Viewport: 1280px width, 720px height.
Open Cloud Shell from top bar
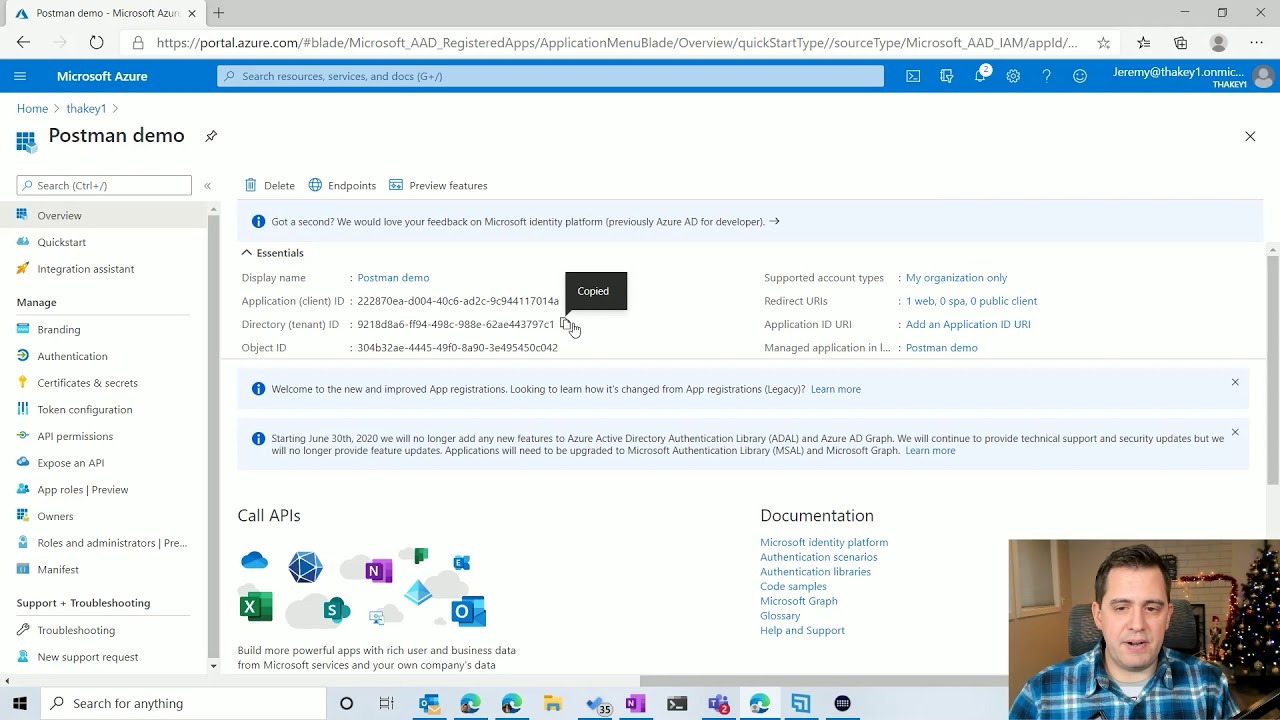(913, 76)
